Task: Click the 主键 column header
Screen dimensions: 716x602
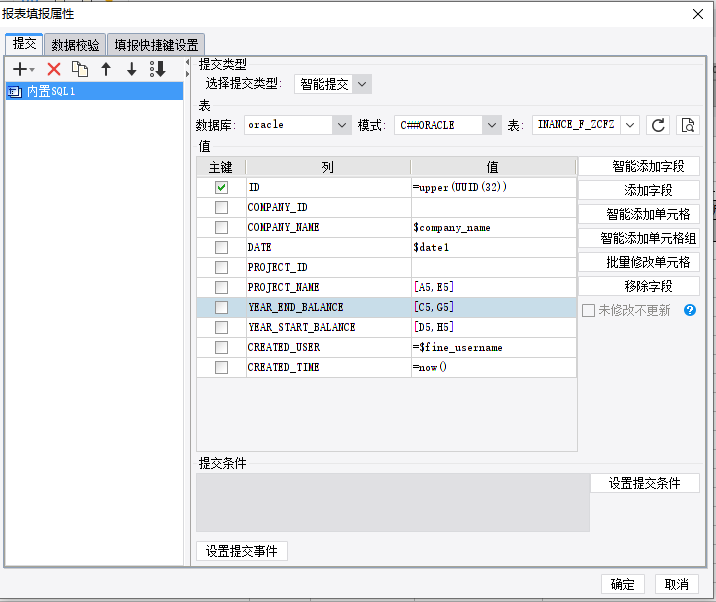Action: 221,167
